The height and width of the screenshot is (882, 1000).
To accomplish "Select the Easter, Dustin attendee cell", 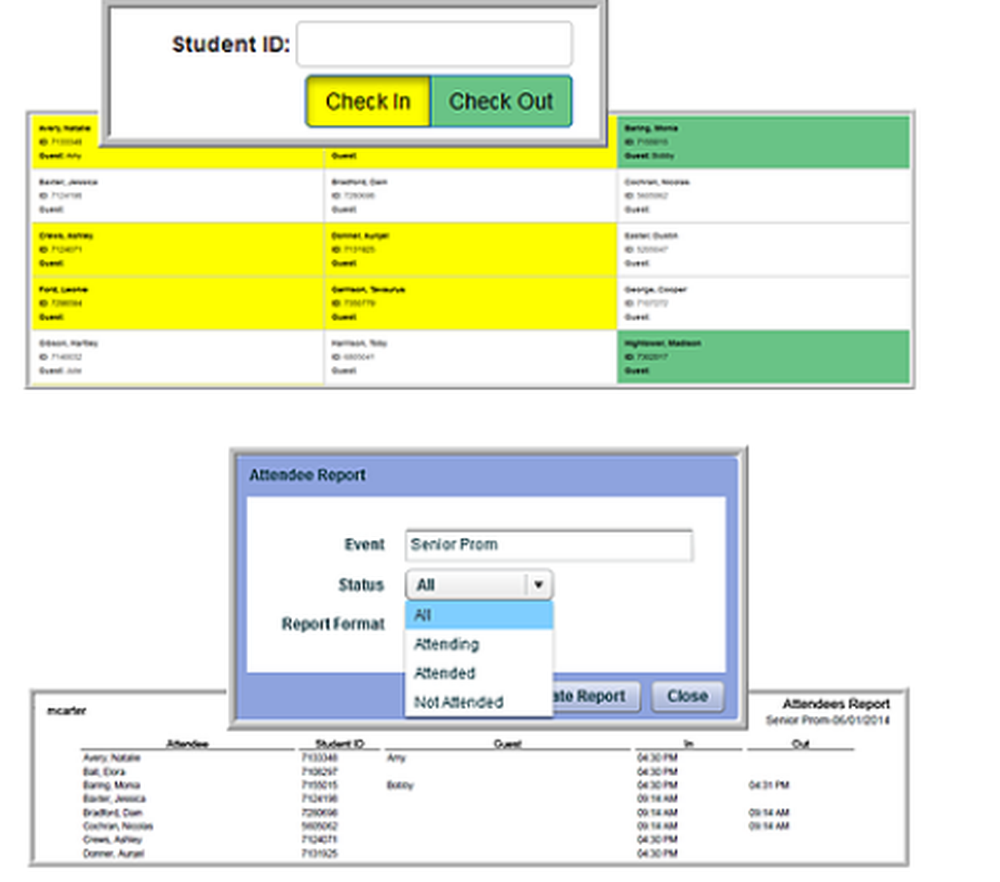I will point(763,249).
